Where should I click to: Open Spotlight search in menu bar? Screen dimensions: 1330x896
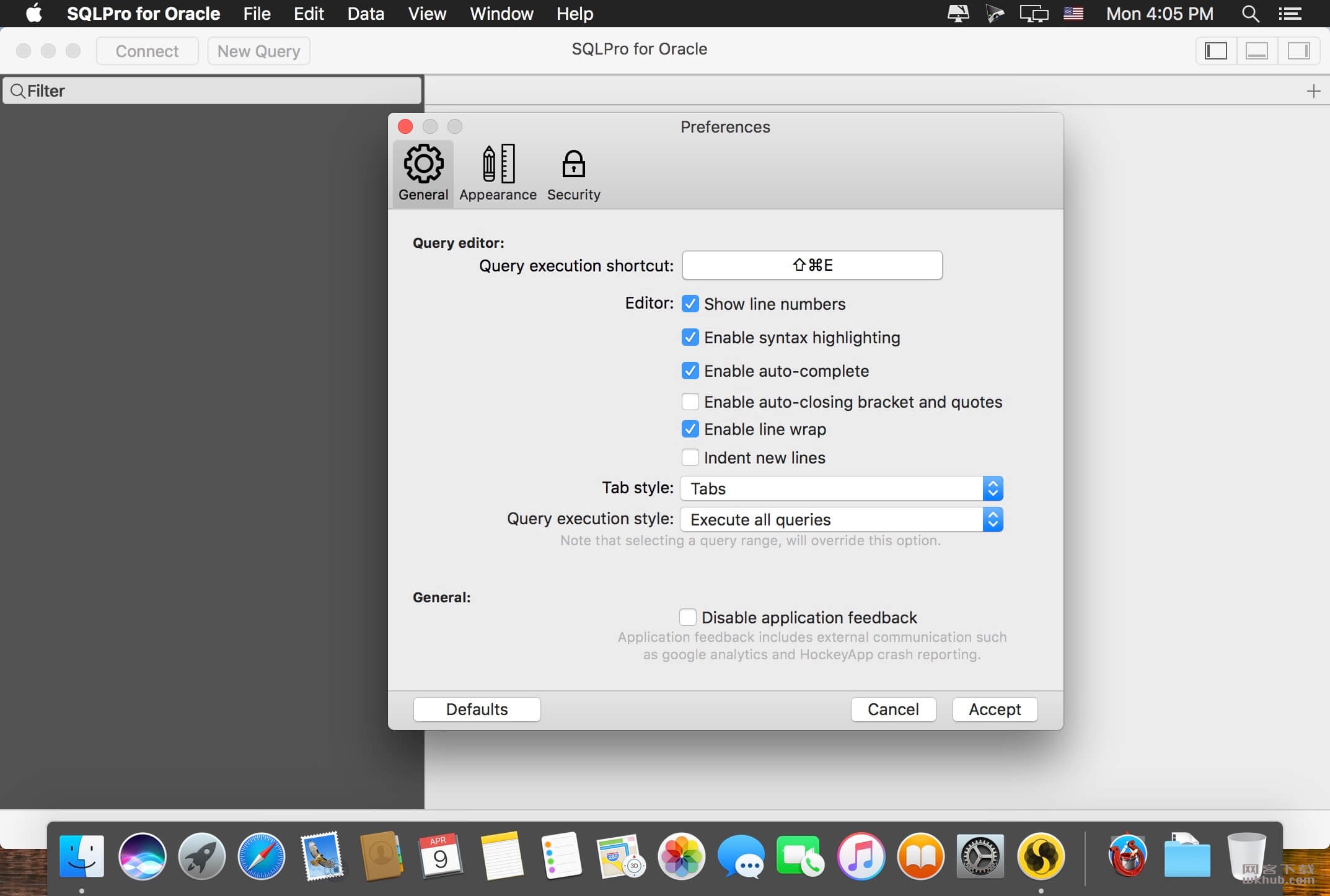pyautogui.click(x=1250, y=14)
